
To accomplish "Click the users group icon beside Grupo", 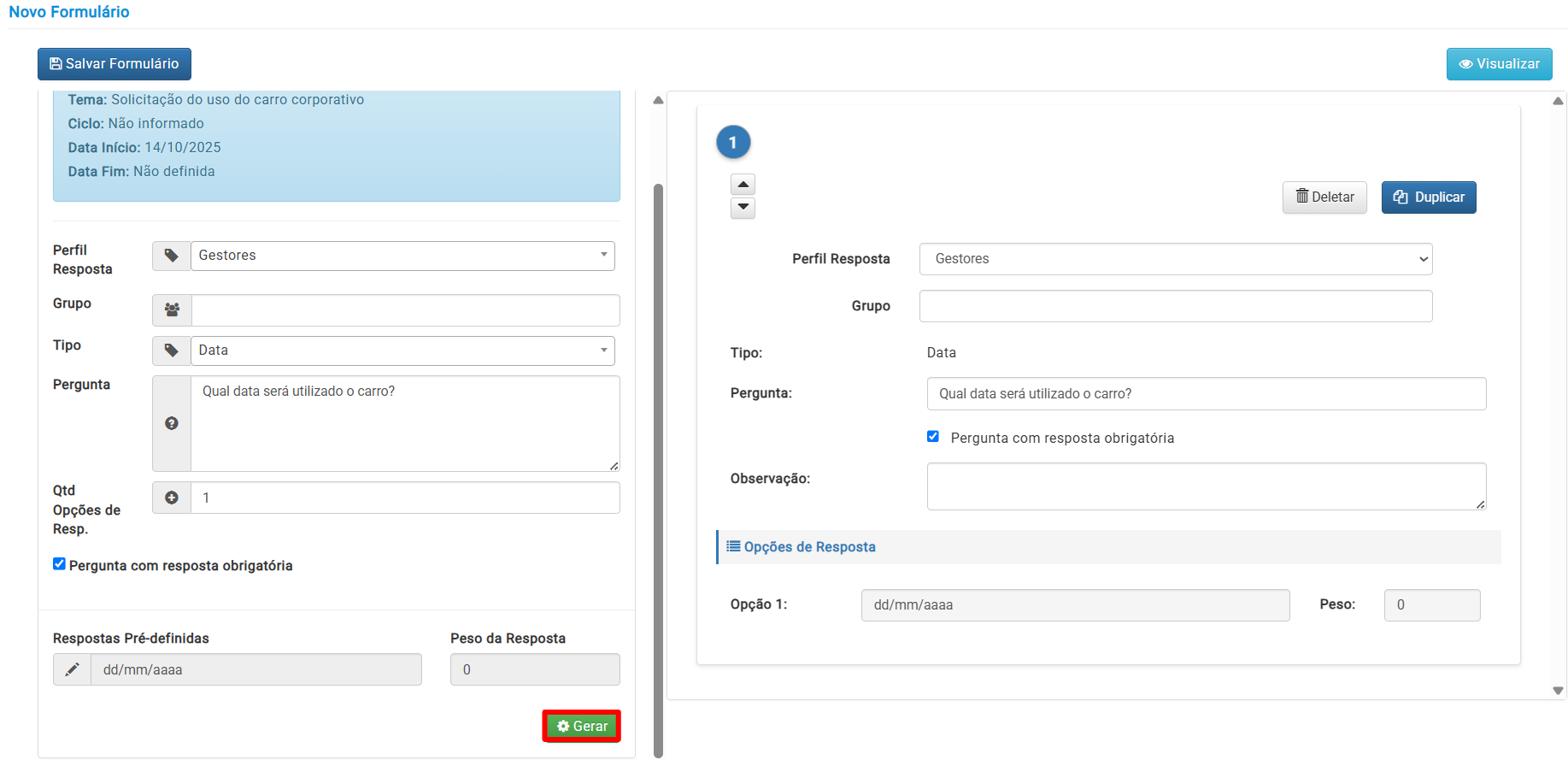I will point(172,310).
